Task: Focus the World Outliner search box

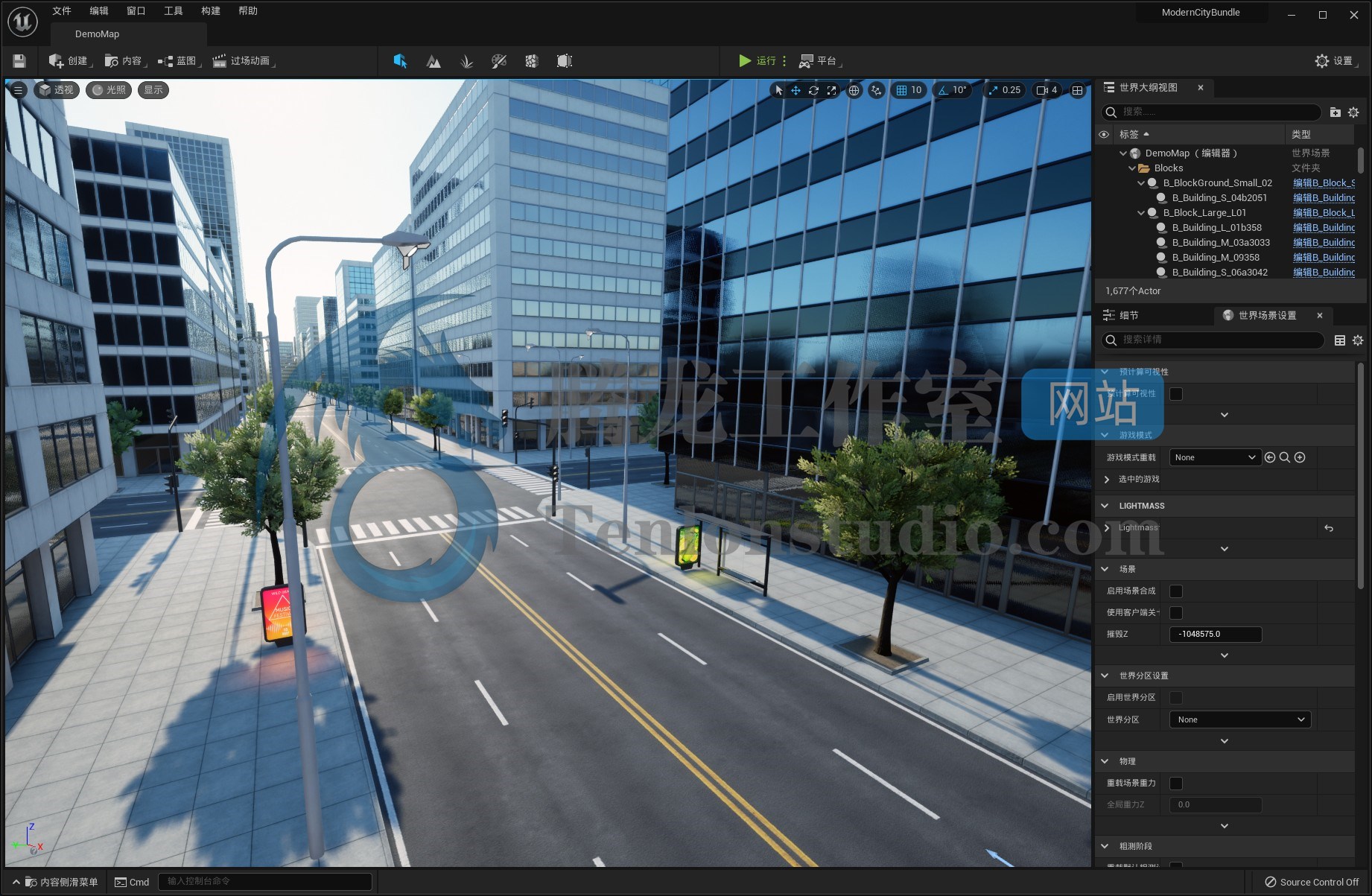Action: click(1211, 112)
